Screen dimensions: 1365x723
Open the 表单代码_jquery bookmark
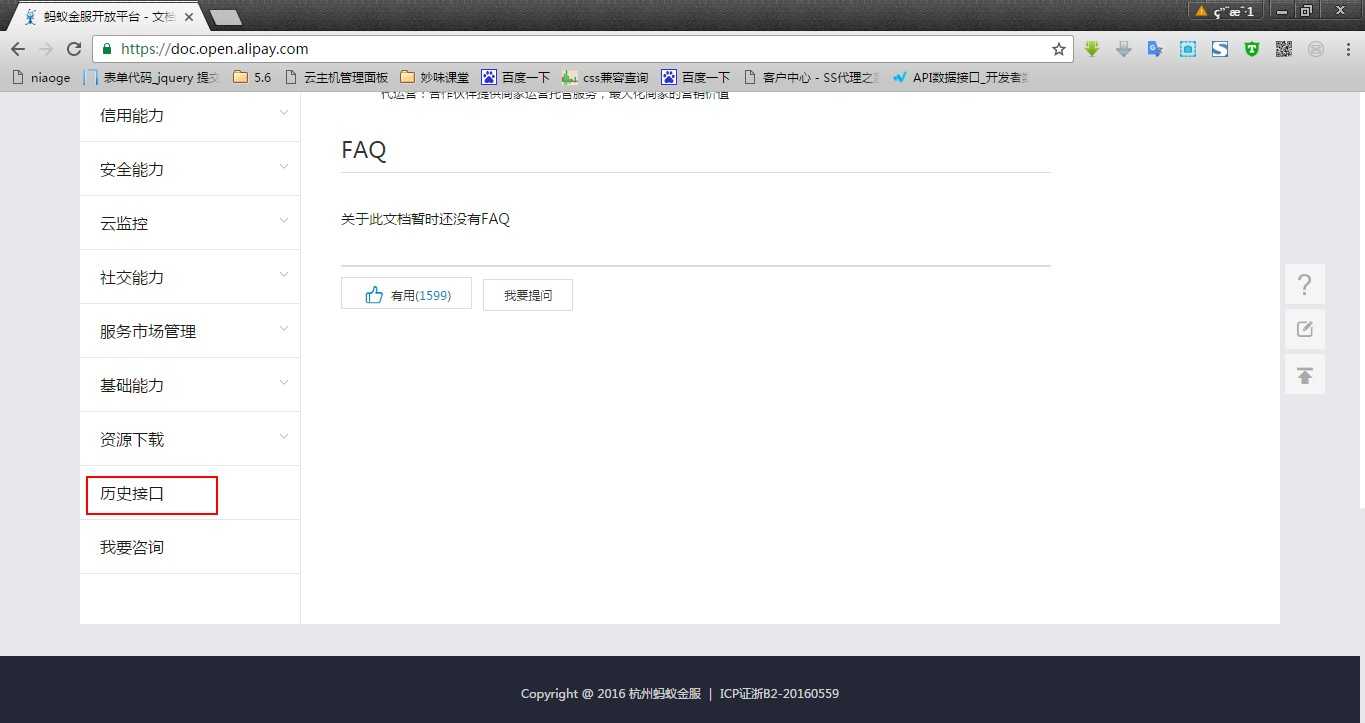[x=152, y=77]
